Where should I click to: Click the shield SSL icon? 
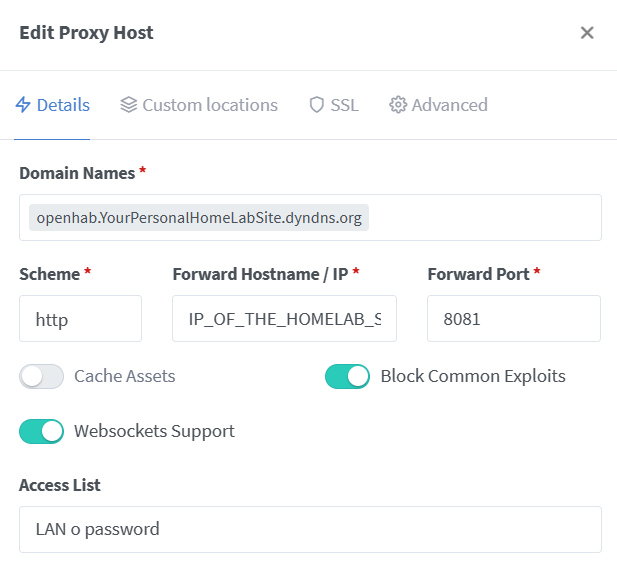(x=316, y=105)
